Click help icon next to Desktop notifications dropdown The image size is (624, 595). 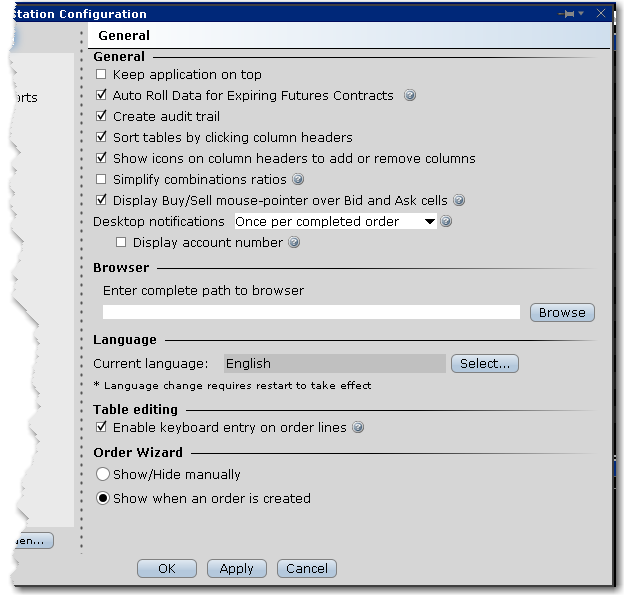click(447, 222)
